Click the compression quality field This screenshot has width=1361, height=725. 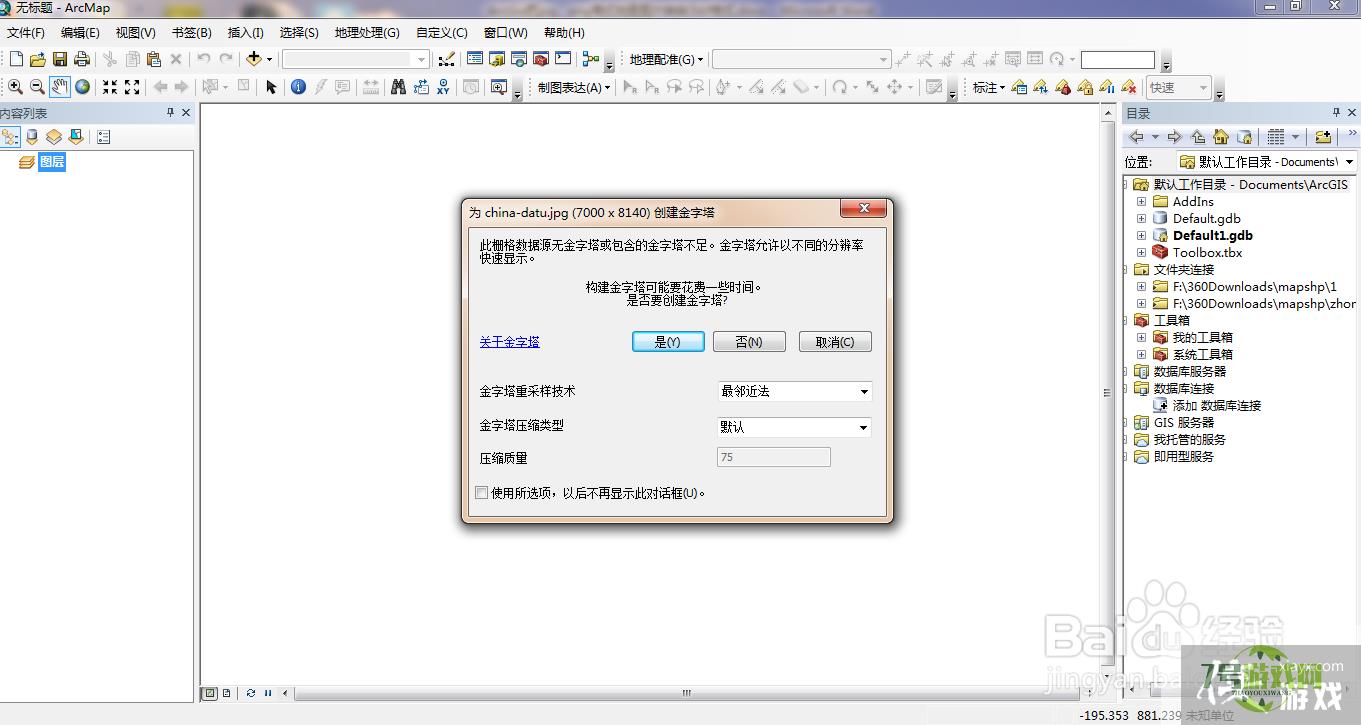(x=774, y=457)
